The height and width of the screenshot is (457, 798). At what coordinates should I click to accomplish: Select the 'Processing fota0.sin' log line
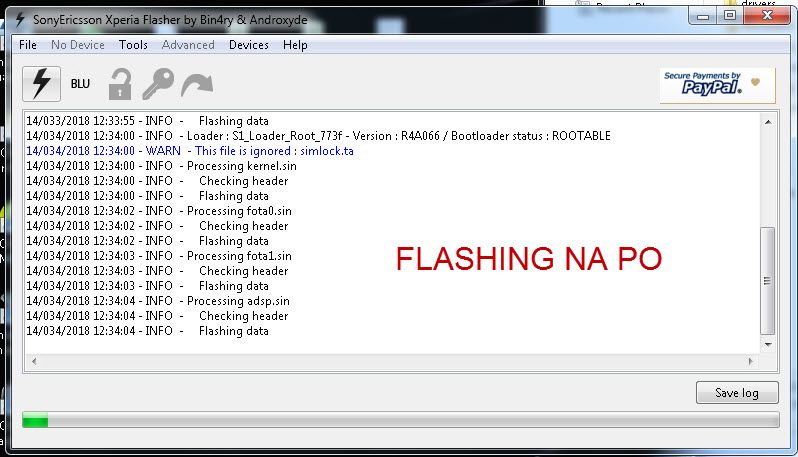pos(159,211)
